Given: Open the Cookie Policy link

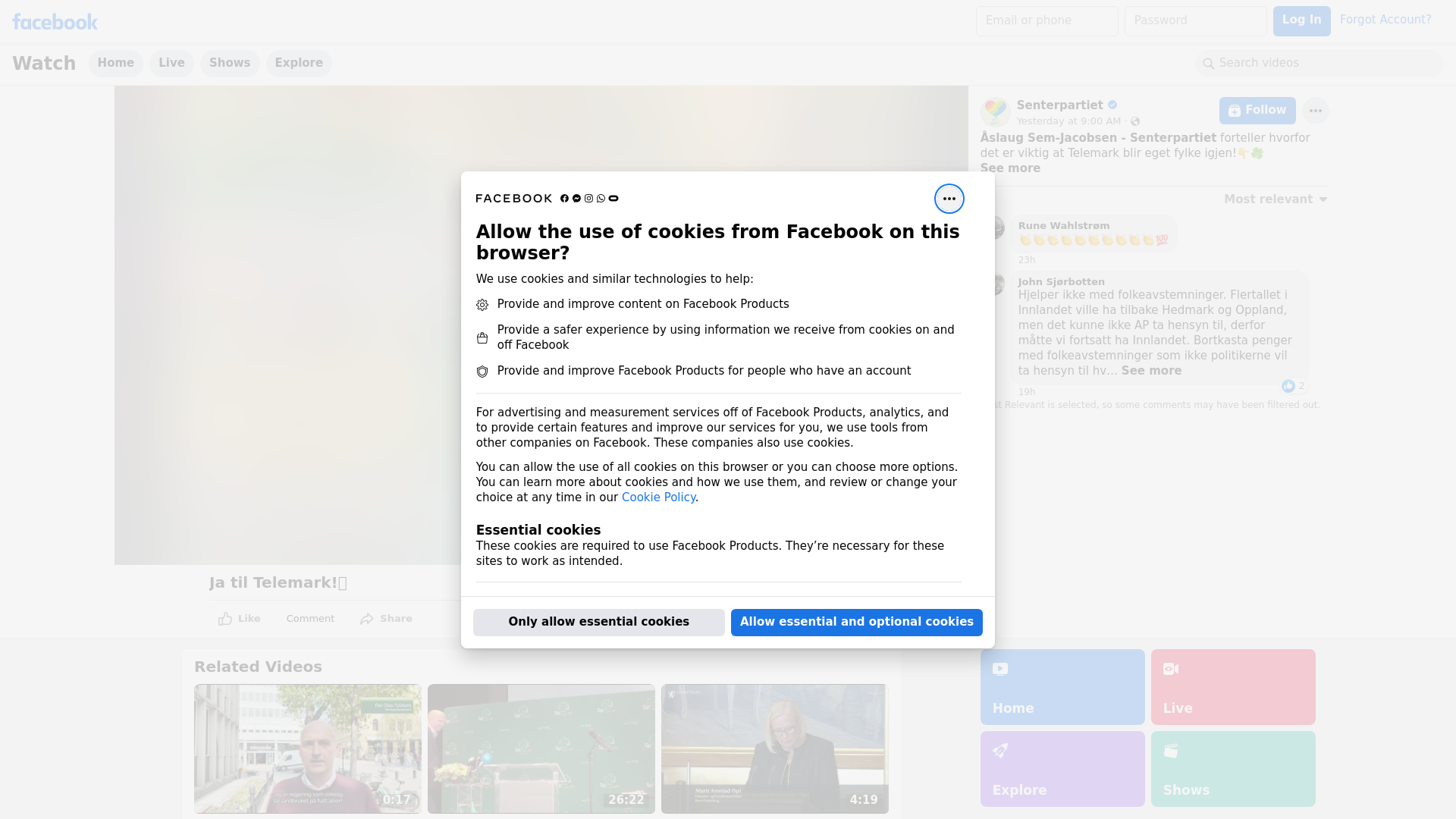Looking at the screenshot, I should tap(658, 497).
